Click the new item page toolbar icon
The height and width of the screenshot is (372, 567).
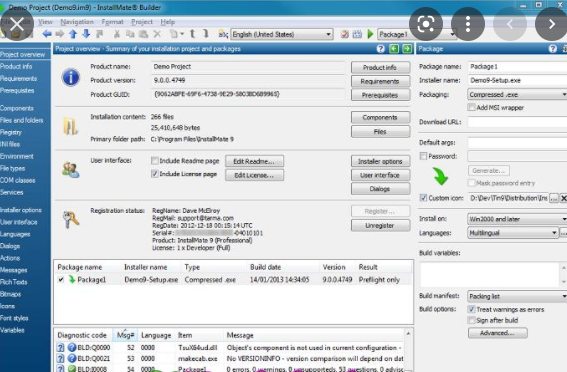tap(174, 34)
